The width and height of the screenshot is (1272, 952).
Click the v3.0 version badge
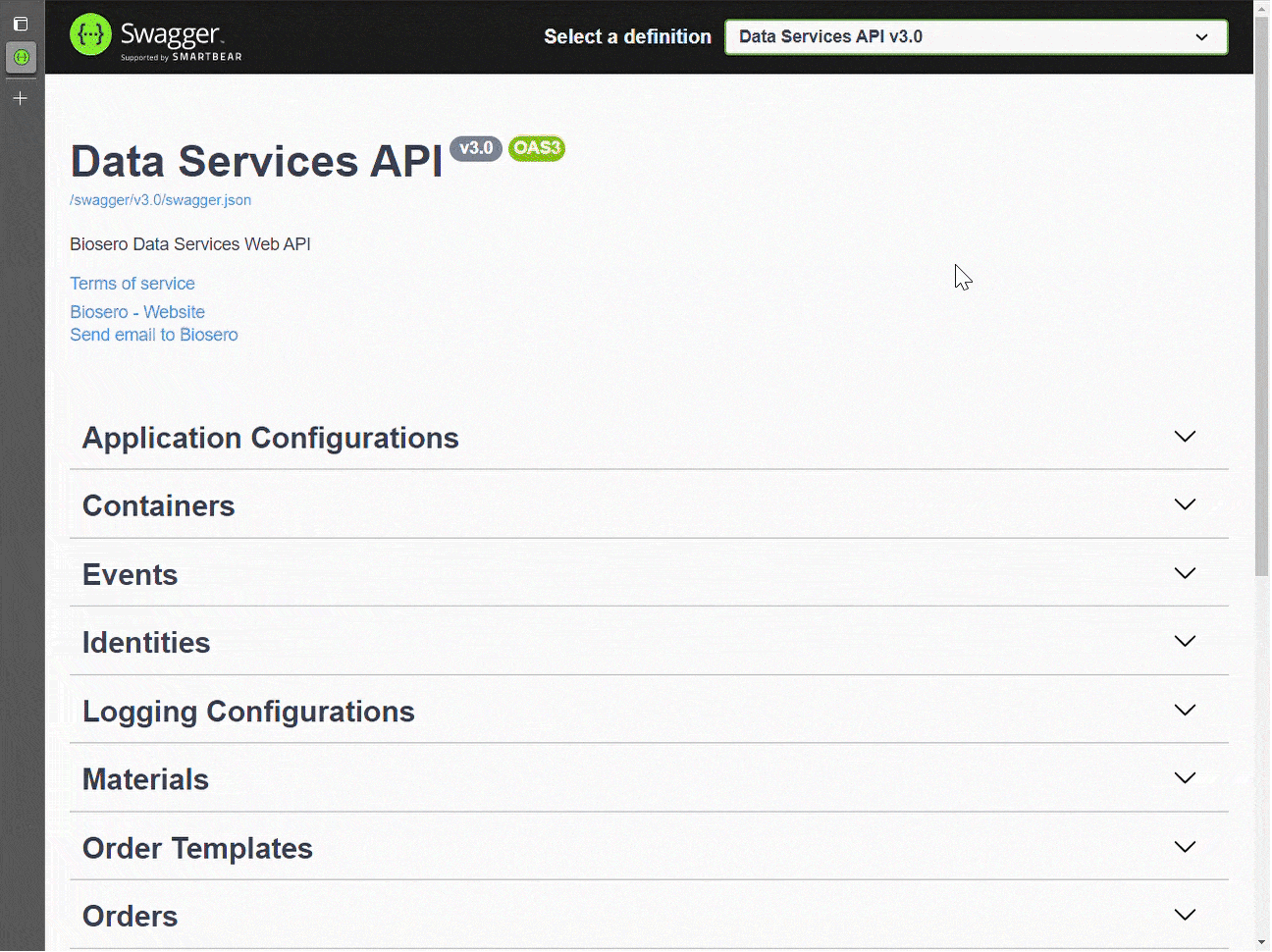tap(476, 148)
